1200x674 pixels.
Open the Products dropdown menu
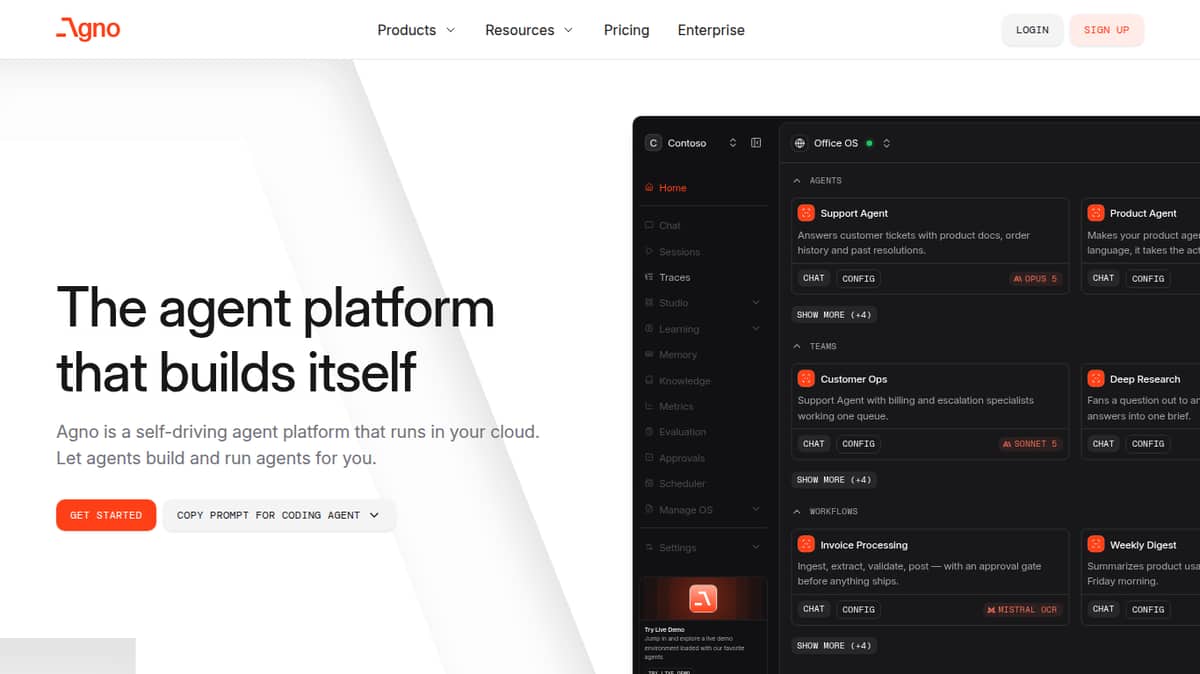click(416, 30)
